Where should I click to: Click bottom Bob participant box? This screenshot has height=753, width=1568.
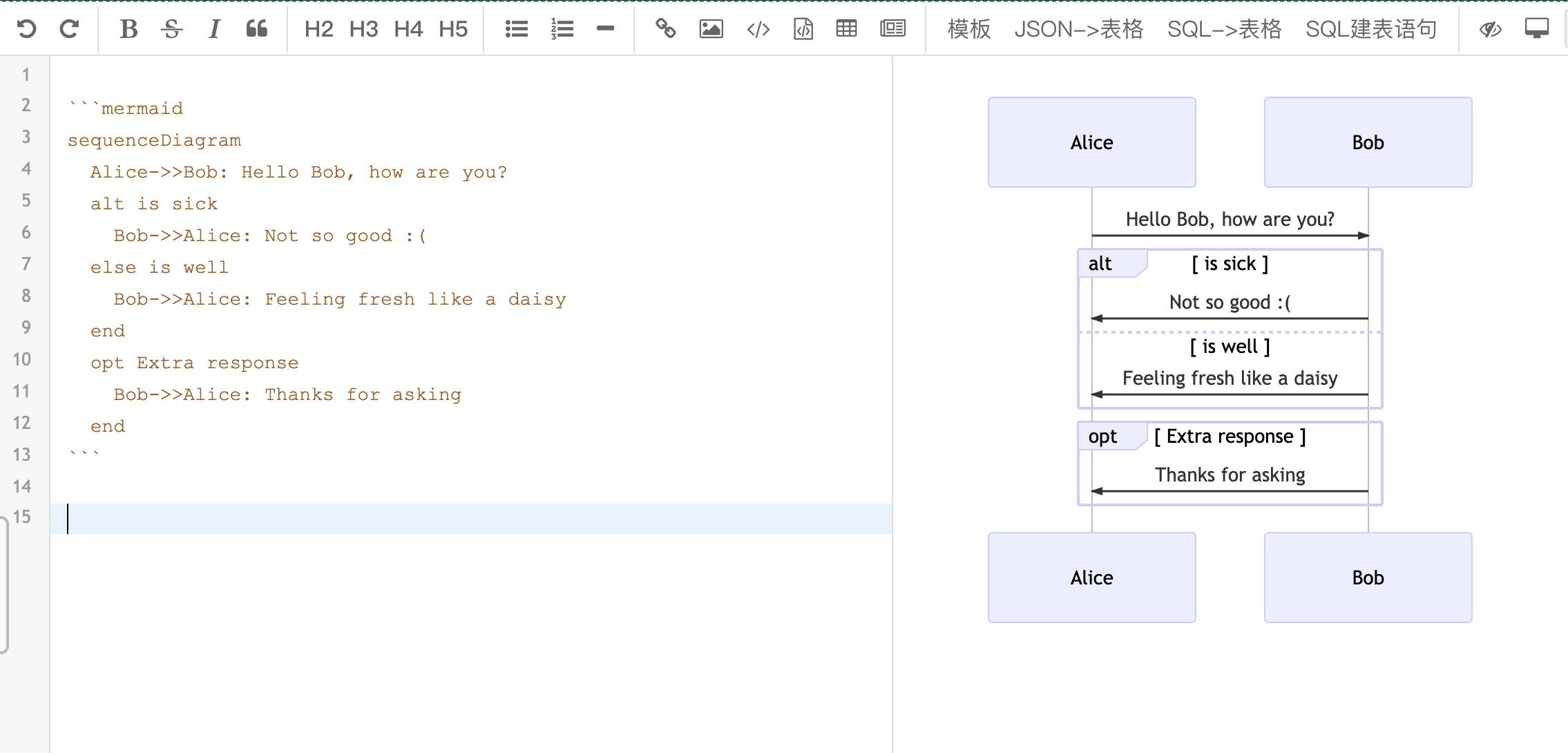point(1368,578)
